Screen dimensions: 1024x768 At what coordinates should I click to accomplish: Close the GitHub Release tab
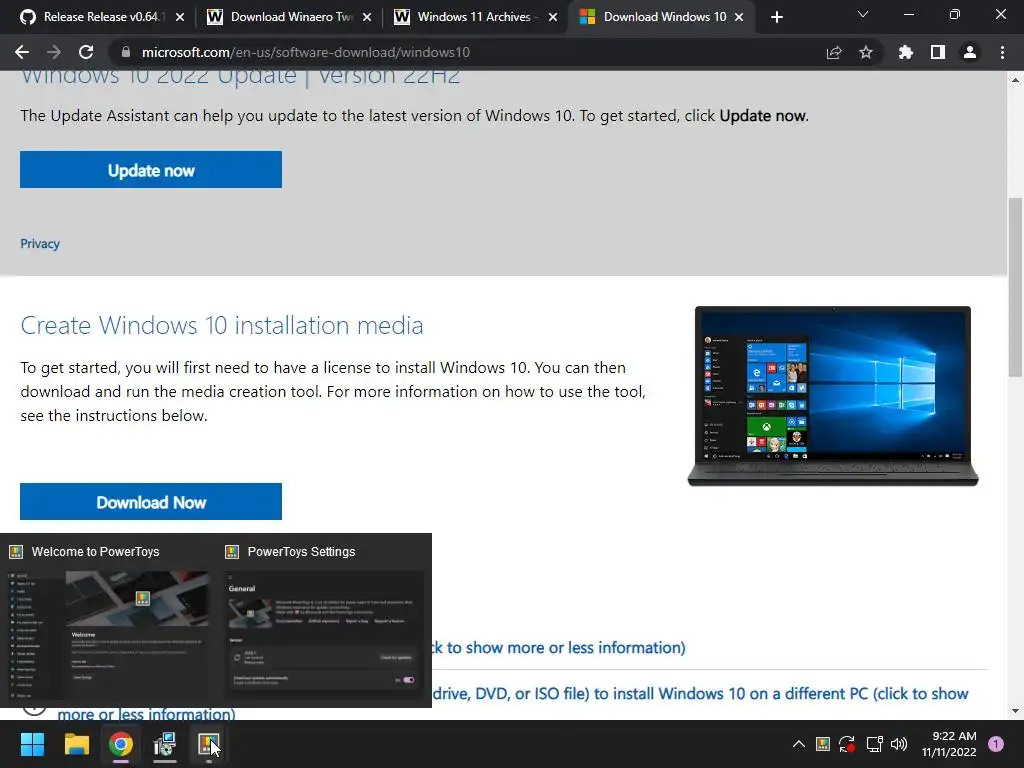pos(180,17)
